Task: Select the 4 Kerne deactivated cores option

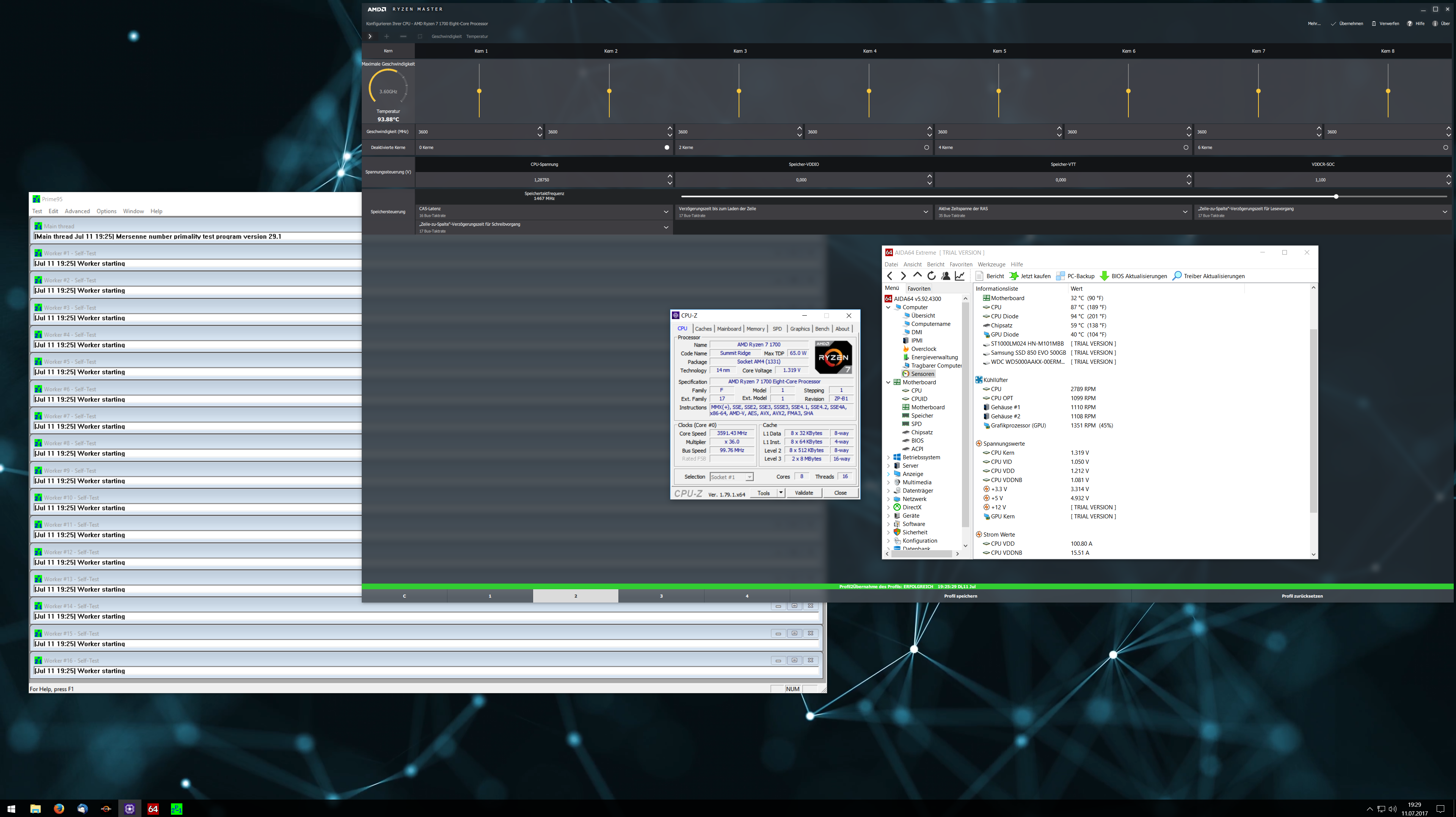Action: pos(1186,147)
